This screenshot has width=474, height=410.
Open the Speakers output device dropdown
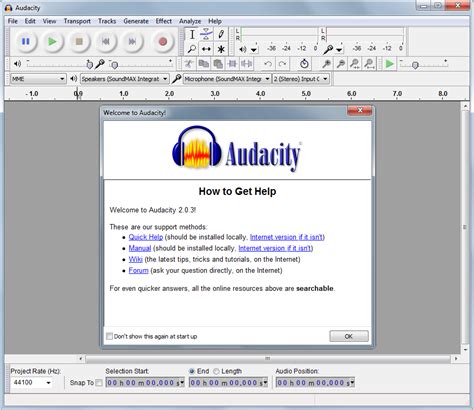[x=124, y=79]
